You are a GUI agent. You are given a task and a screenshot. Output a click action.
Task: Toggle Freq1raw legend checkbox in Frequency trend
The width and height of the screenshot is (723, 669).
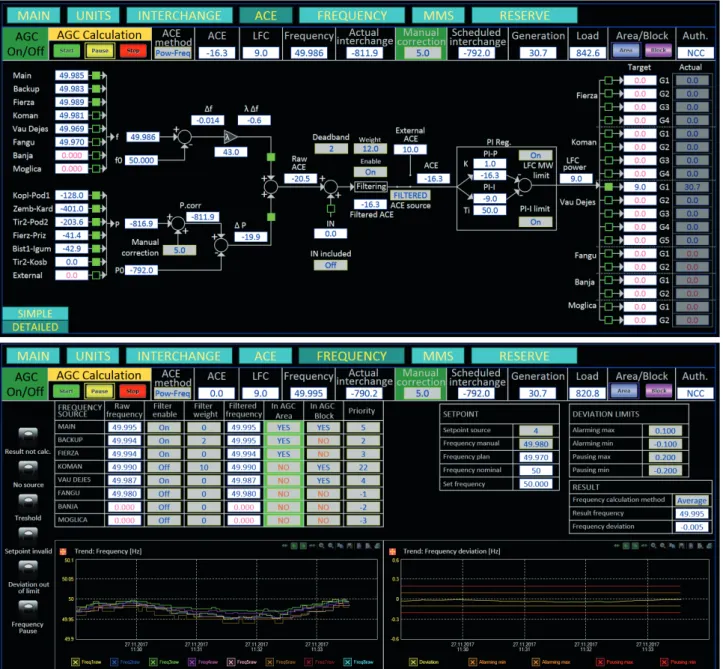pos(75,662)
